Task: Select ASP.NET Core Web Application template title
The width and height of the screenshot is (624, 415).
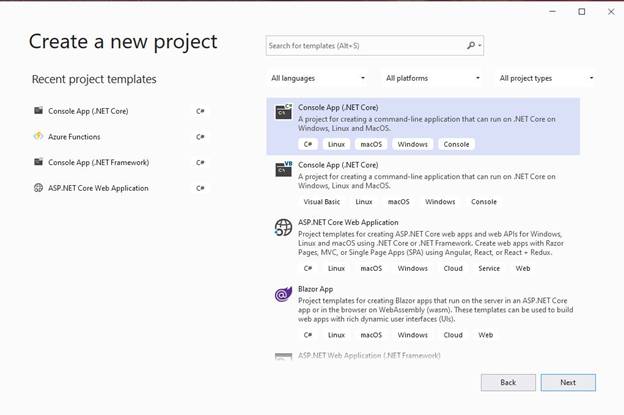Action: click(x=348, y=222)
